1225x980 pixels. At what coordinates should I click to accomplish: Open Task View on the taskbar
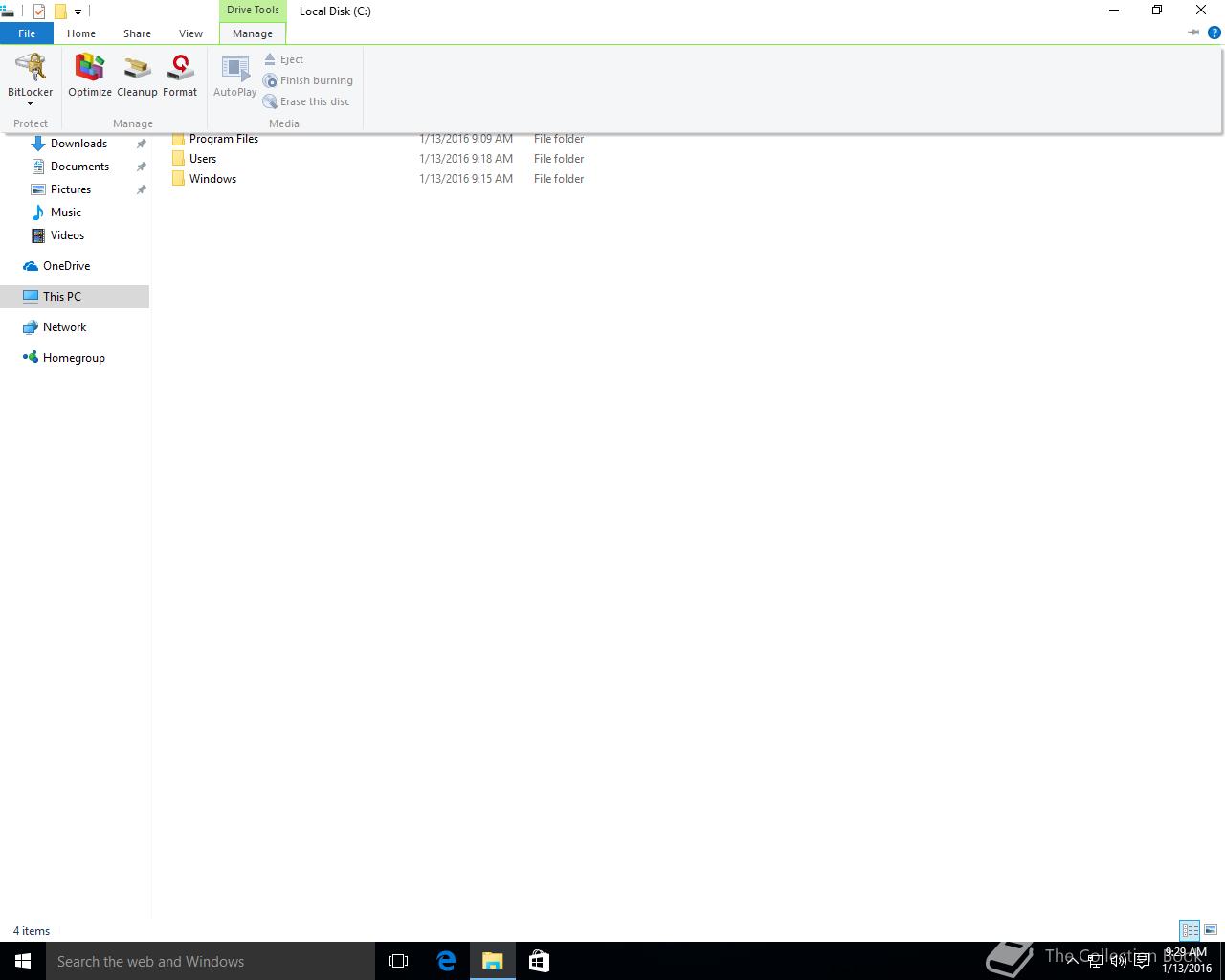pos(398,961)
